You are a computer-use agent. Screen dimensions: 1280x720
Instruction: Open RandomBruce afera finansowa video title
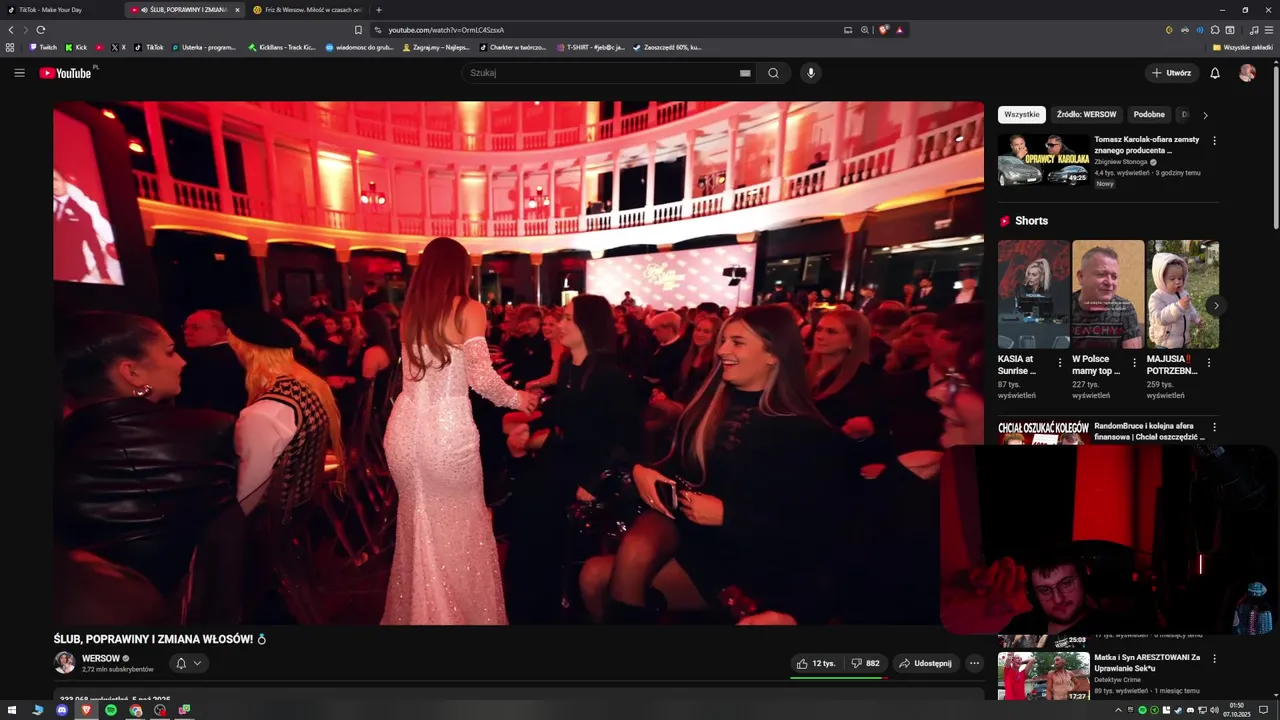[x=1150, y=431]
